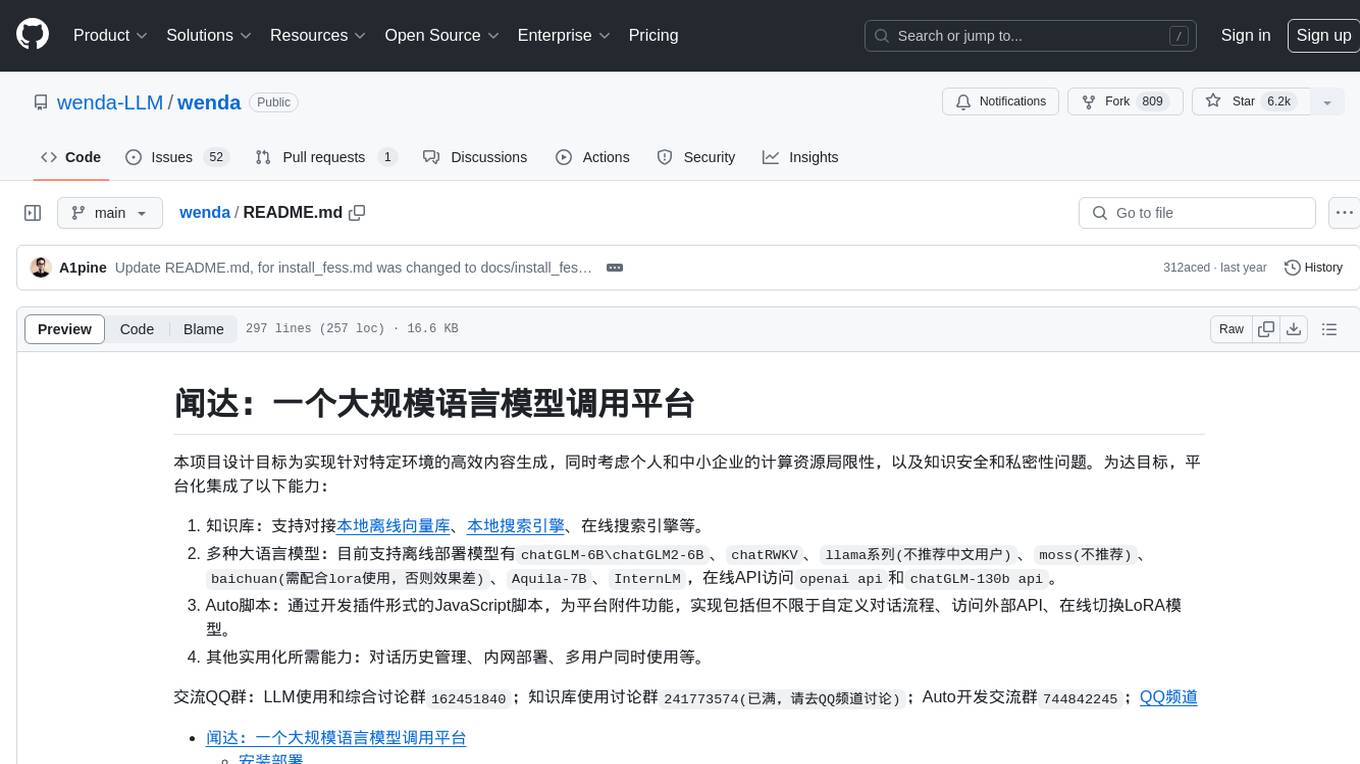Open the more file actions menu
Viewport: 1360px width, 764px height.
click(x=1344, y=213)
